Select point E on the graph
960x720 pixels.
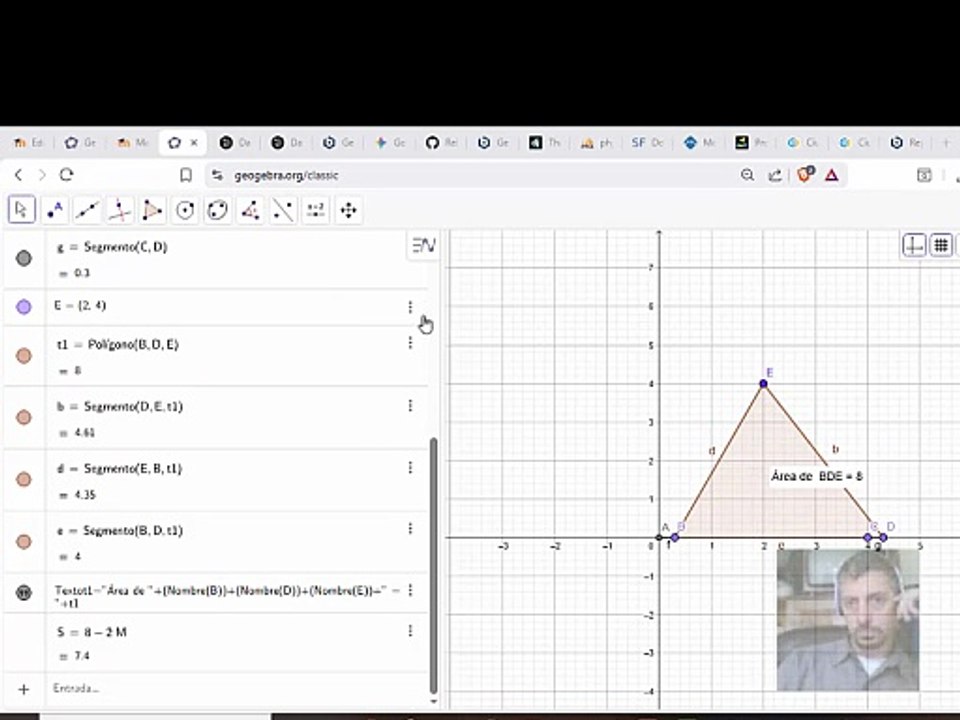pos(763,384)
